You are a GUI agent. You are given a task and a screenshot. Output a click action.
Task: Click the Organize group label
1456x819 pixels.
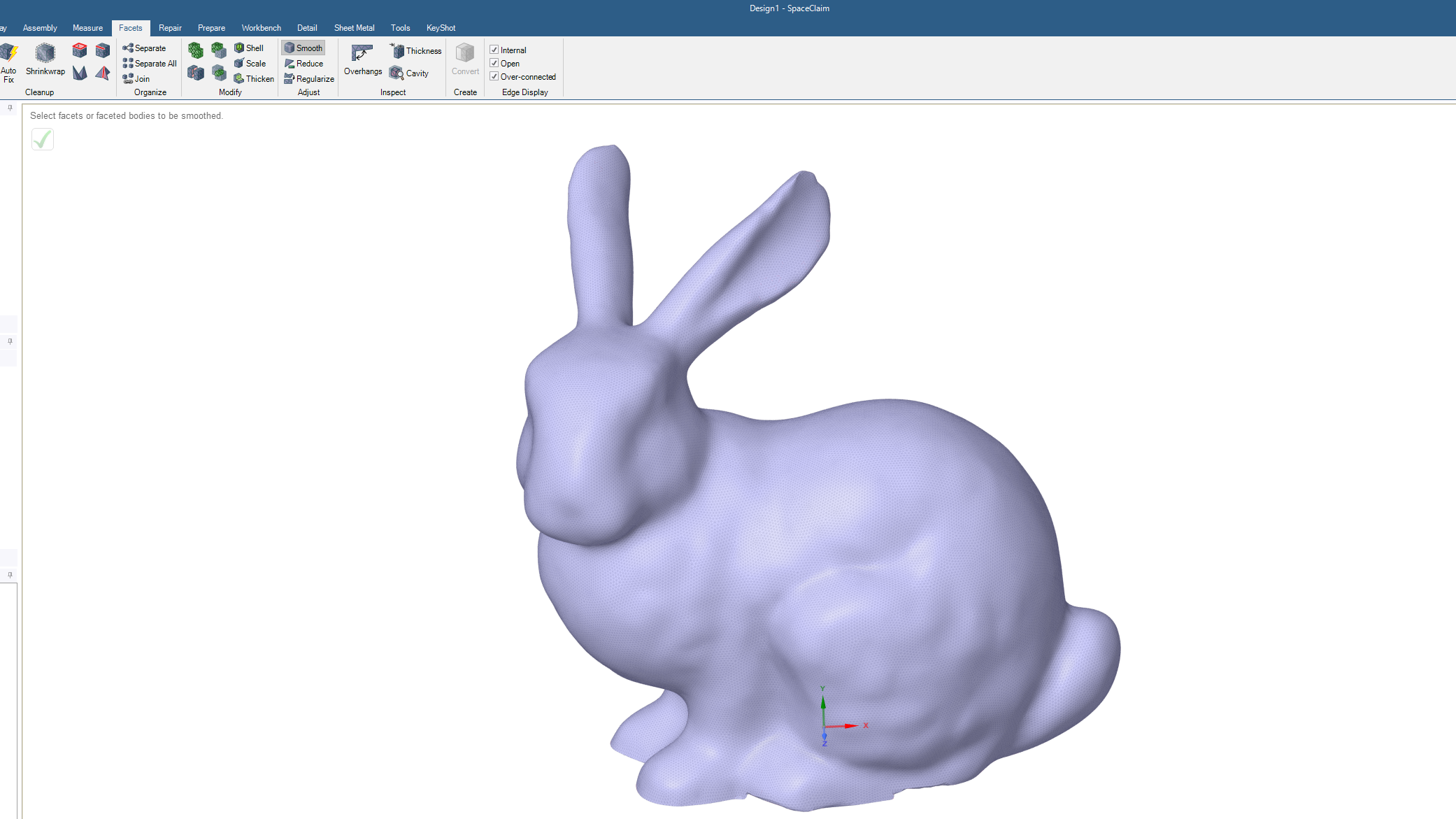150,92
